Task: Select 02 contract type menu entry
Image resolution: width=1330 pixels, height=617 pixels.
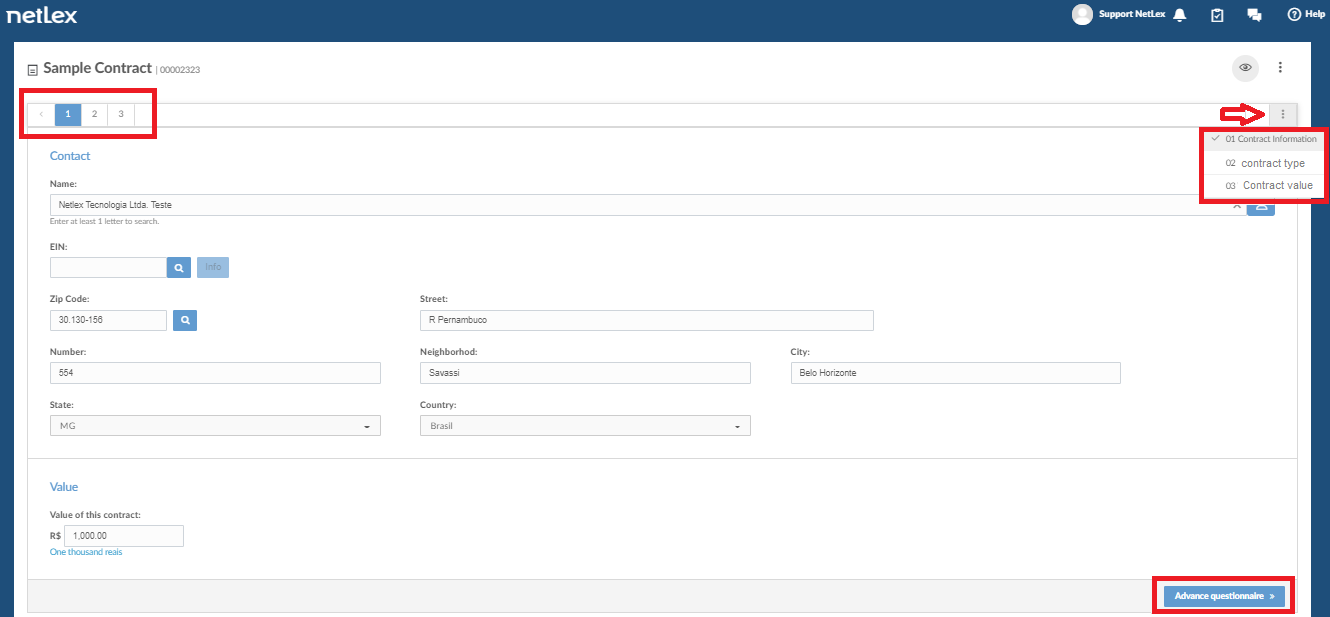Action: pyautogui.click(x=1264, y=163)
